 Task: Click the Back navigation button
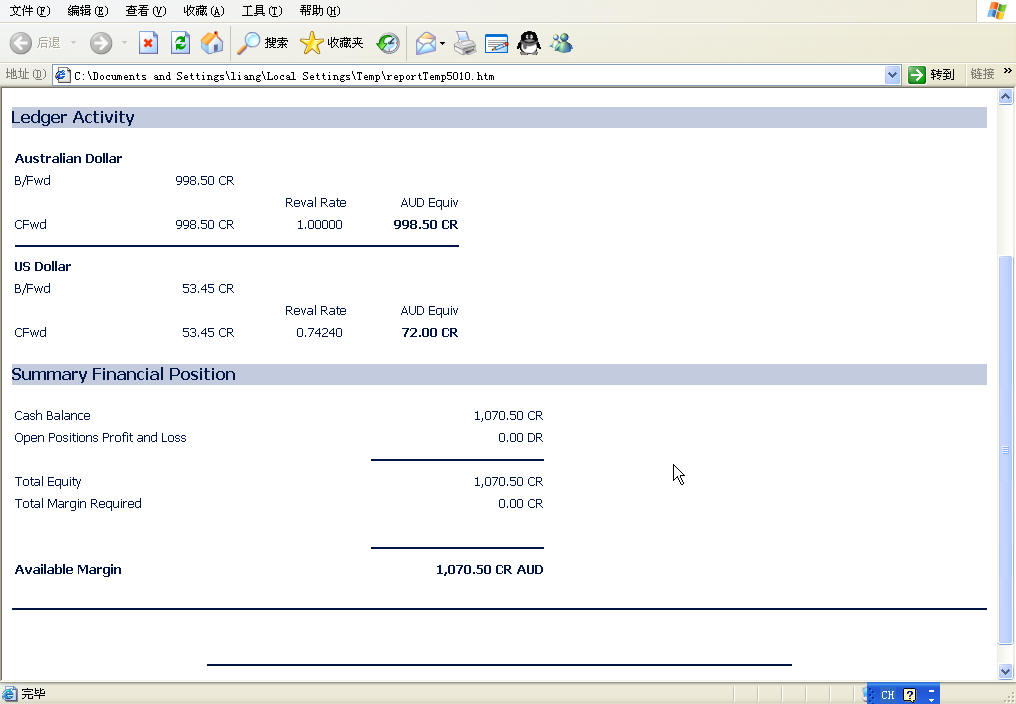(x=35, y=43)
